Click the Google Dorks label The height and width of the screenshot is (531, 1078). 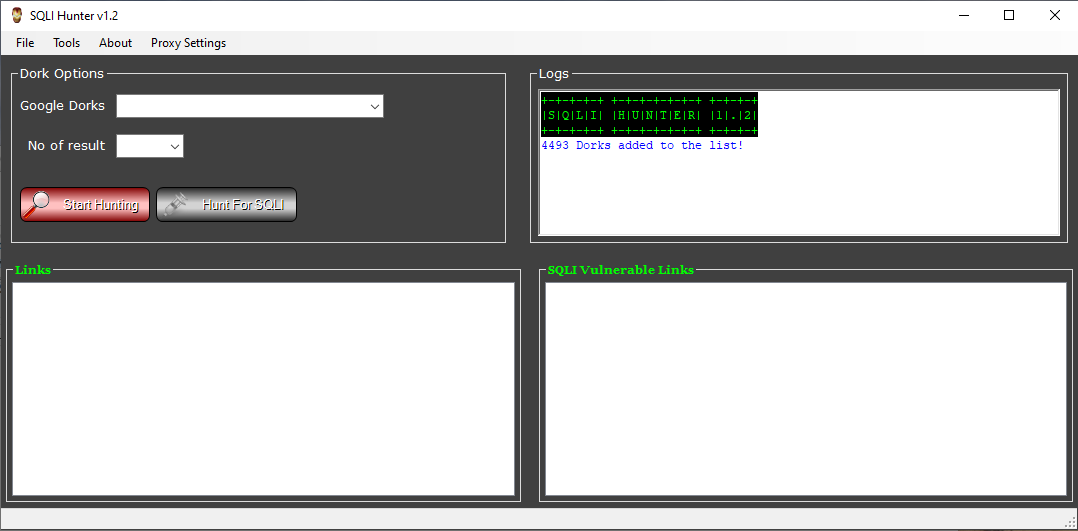click(63, 106)
